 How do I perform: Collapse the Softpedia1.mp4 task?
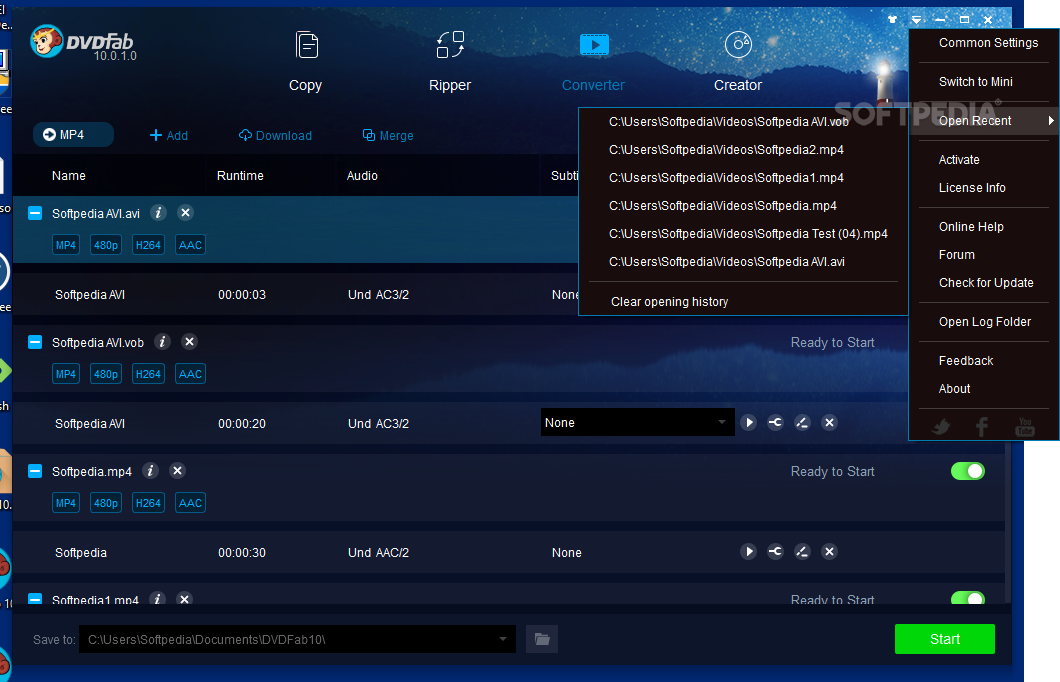pos(34,599)
